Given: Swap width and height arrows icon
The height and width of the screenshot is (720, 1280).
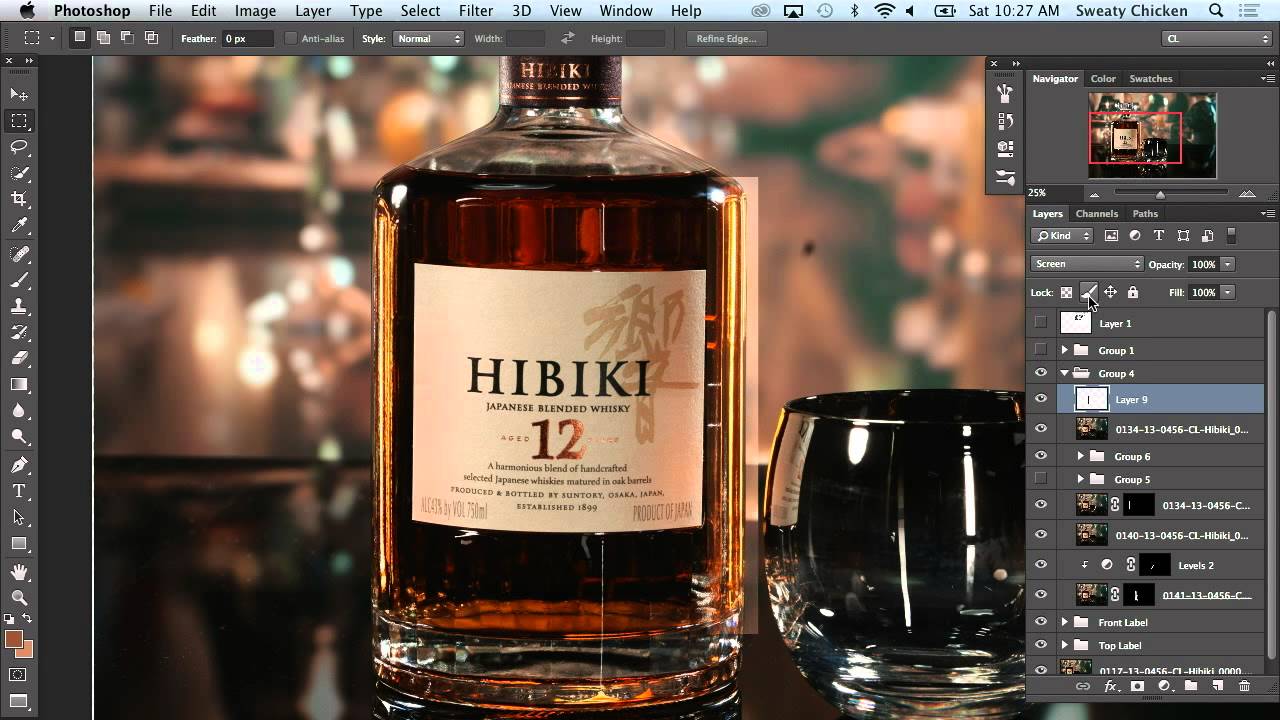Looking at the screenshot, I should [568, 38].
